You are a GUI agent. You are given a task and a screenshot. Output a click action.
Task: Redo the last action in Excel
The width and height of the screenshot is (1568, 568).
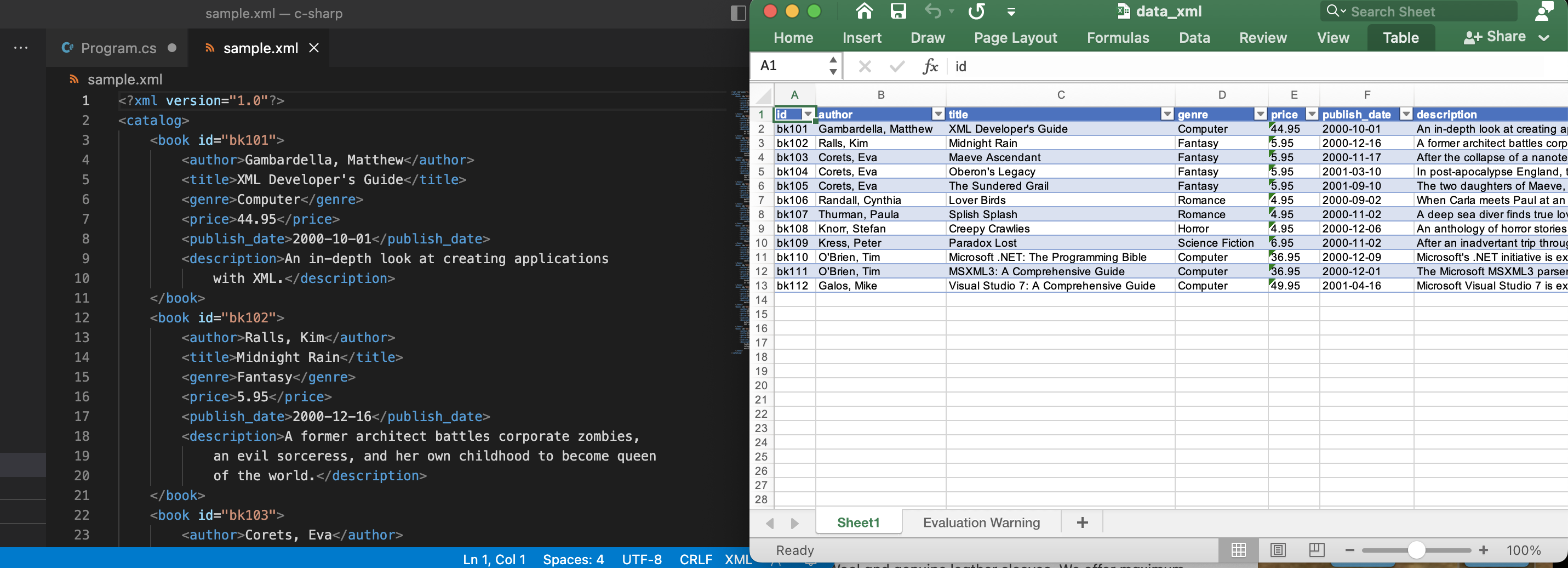pyautogui.click(x=976, y=11)
